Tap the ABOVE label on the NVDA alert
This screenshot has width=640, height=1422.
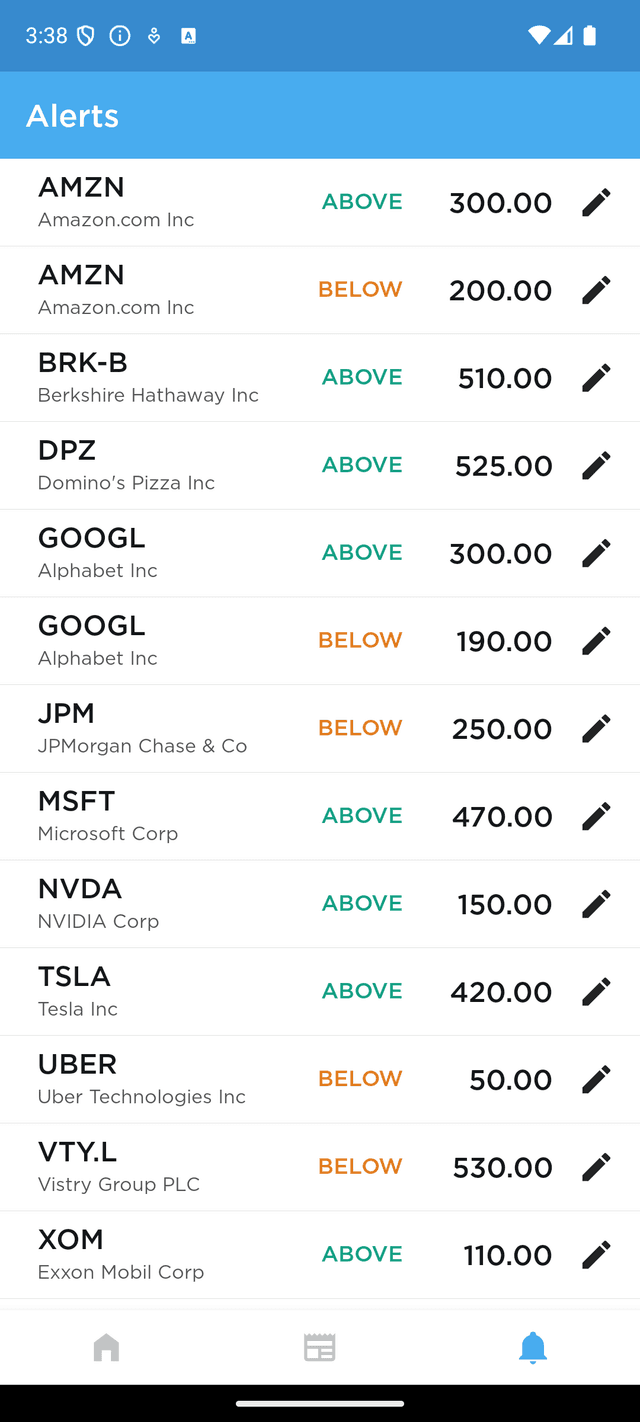[x=362, y=903]
